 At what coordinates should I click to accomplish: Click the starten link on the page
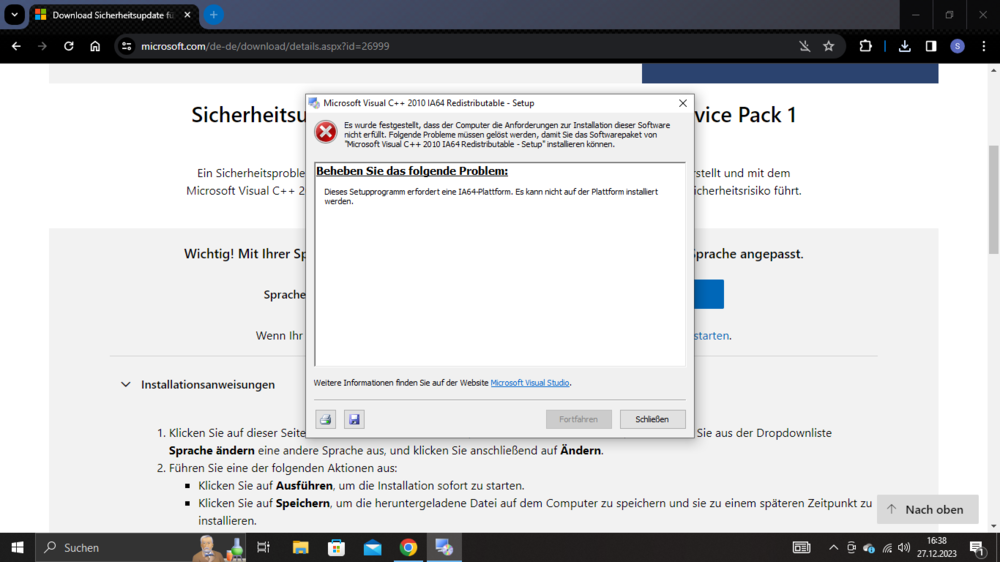tap(711, 336)
